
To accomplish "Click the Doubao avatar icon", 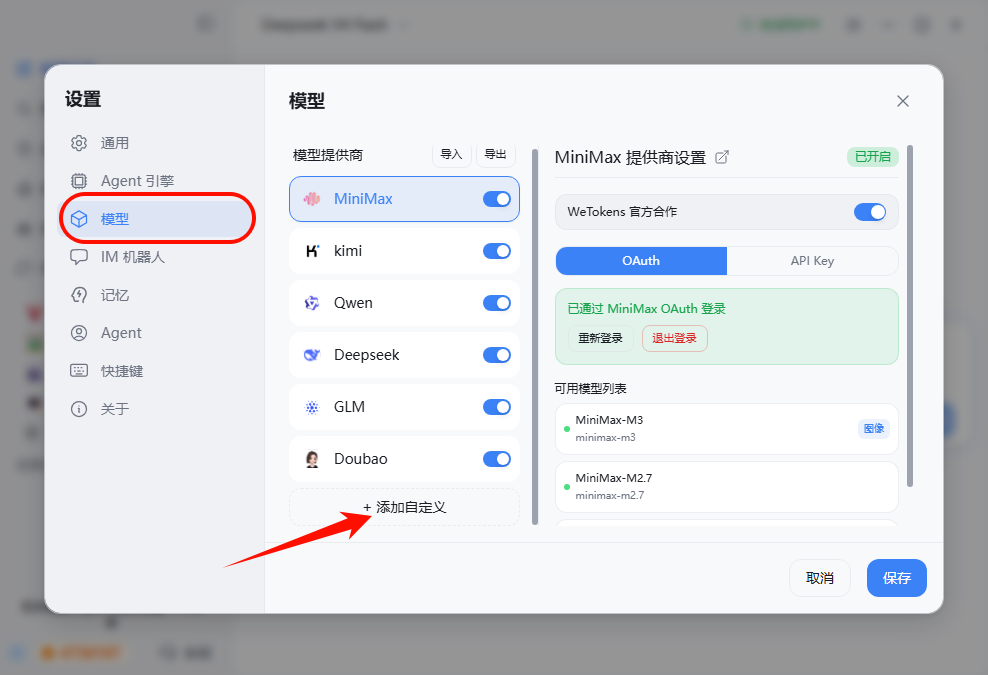I will [312, 459].
